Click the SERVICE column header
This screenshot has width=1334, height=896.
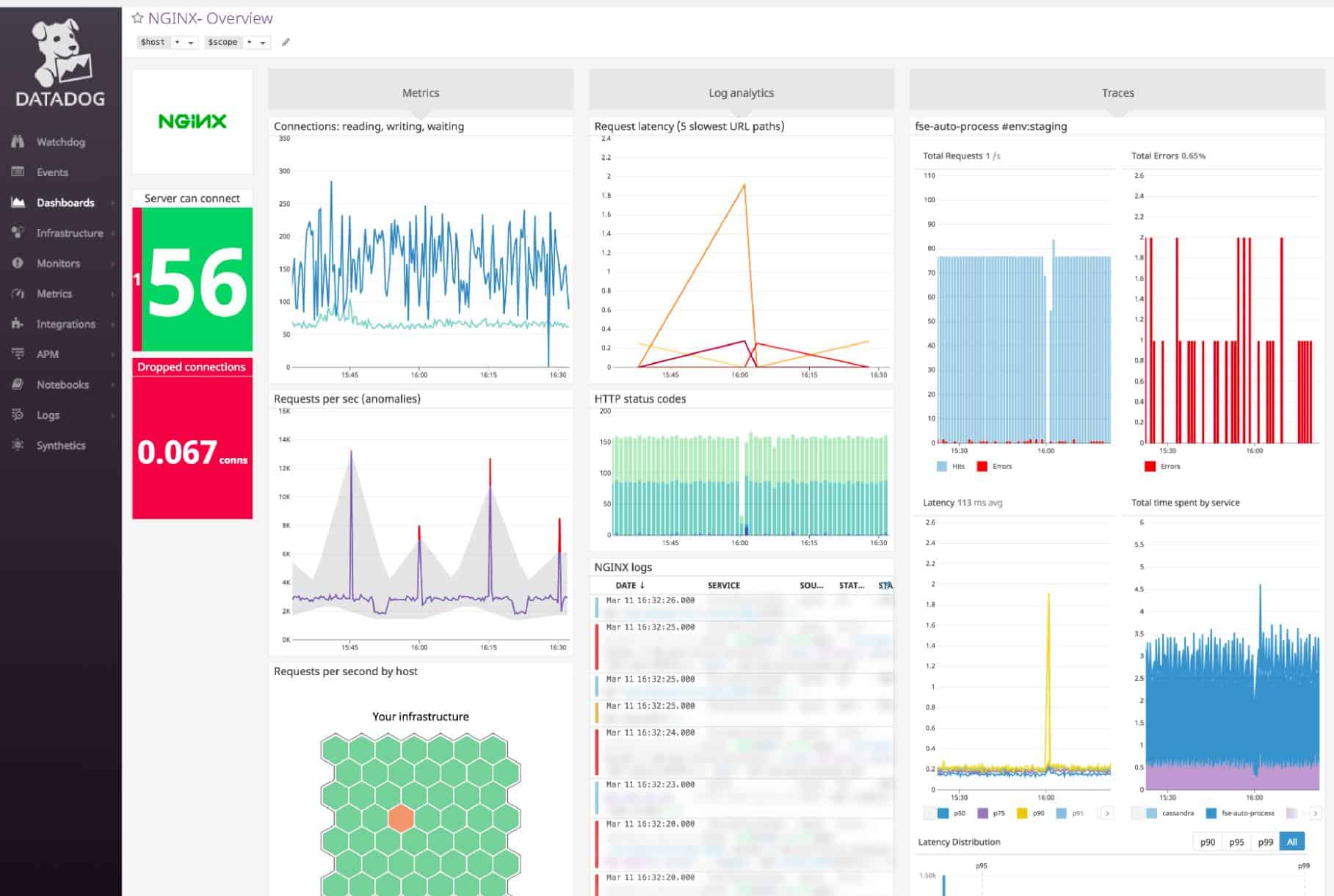click(724, 585)
